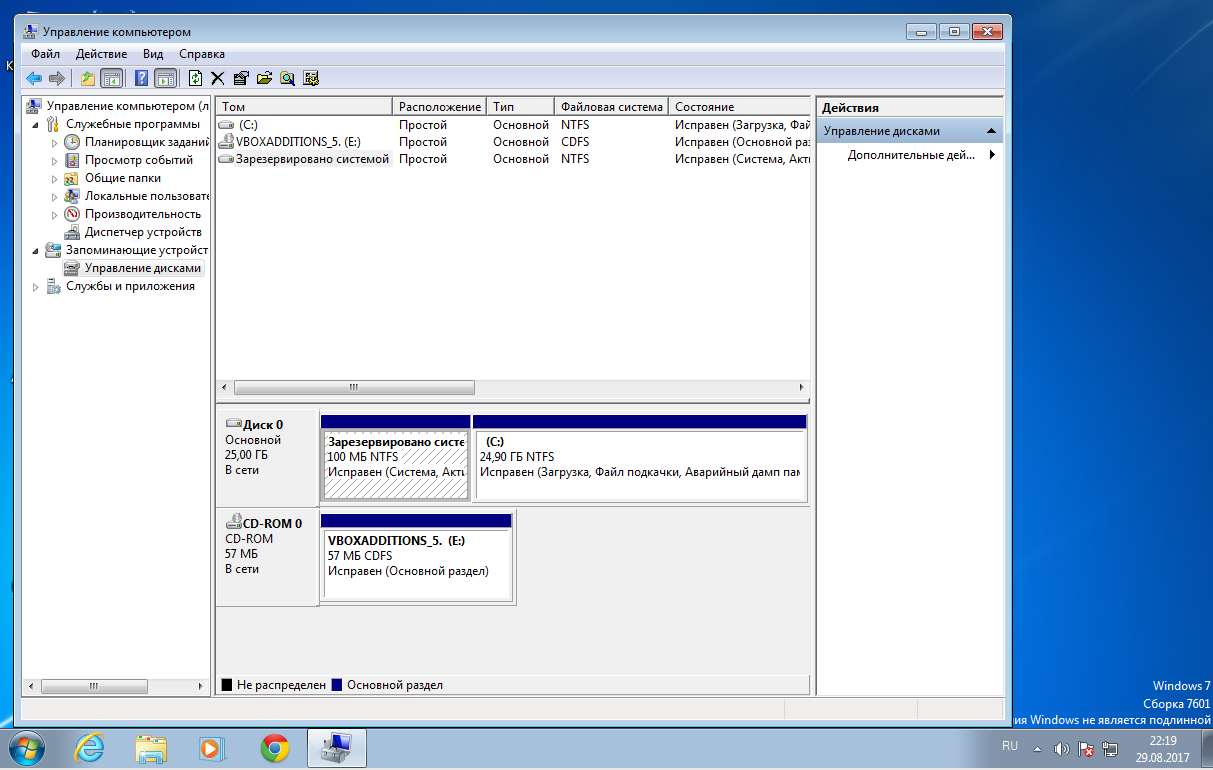Click the settings list toolbar icon

311,78
